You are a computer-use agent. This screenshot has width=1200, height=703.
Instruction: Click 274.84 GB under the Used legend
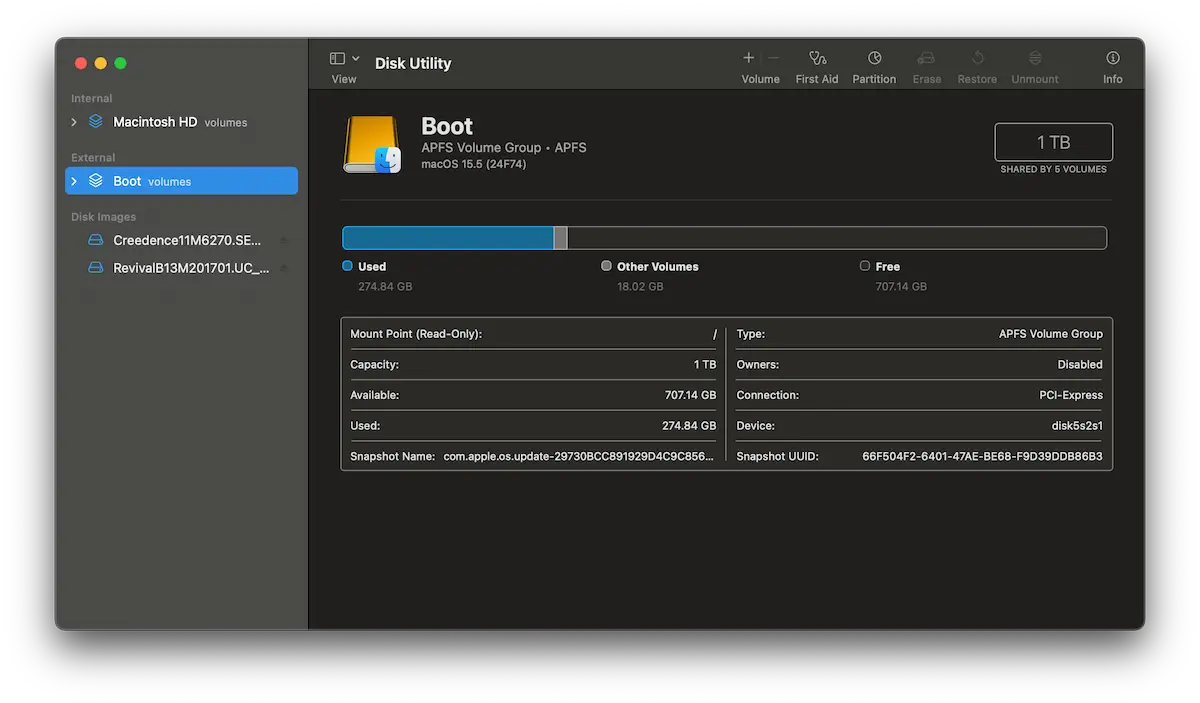pyautogui.click(x=385, y=286)
